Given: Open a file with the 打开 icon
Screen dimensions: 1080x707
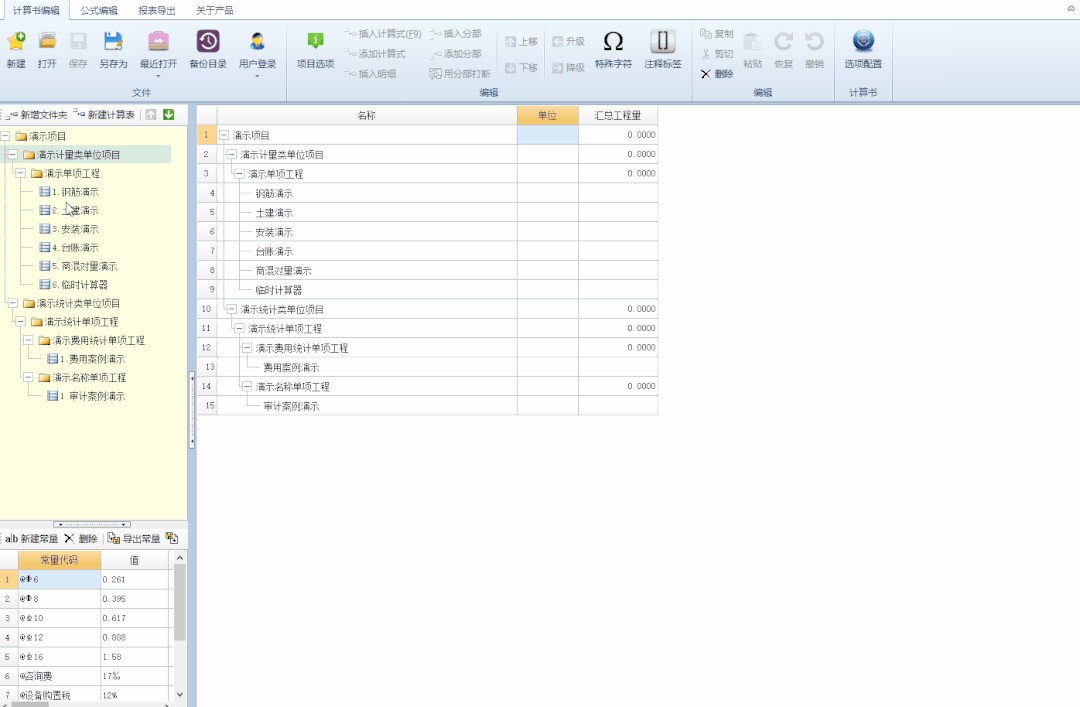Looking at the screenshot, I should click(47, 42).
